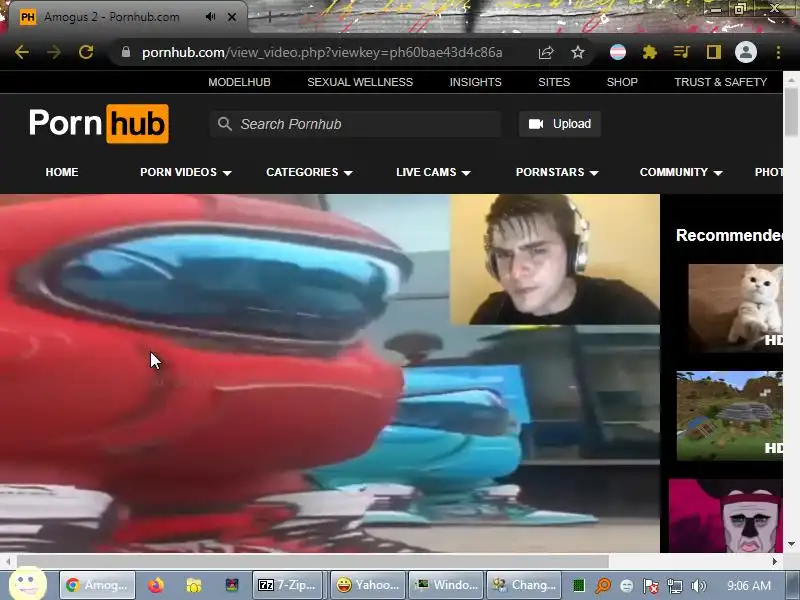Click the green square tray icon
This screenshot has width=800, height=600.
click(x=579, y=586)
